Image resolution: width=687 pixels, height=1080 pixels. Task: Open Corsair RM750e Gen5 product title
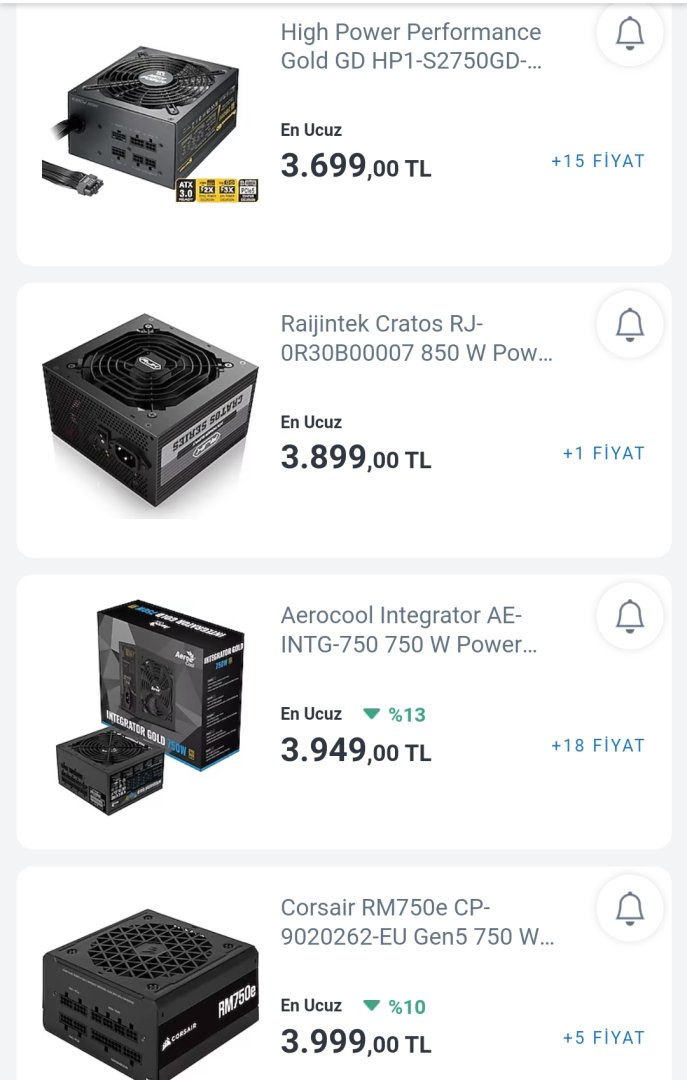(417, 923)
